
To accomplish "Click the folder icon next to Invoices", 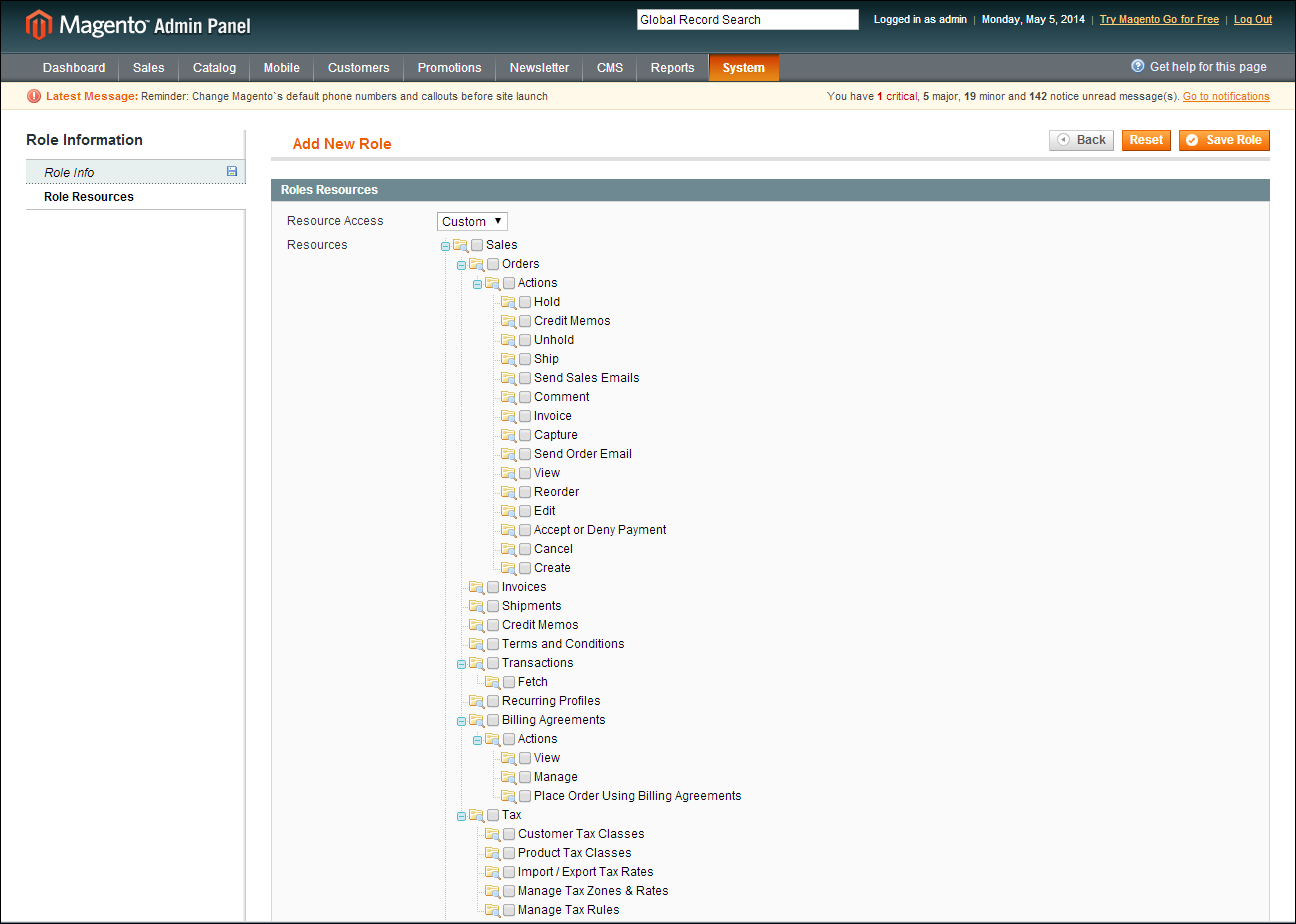I will (x=476, y=587).
